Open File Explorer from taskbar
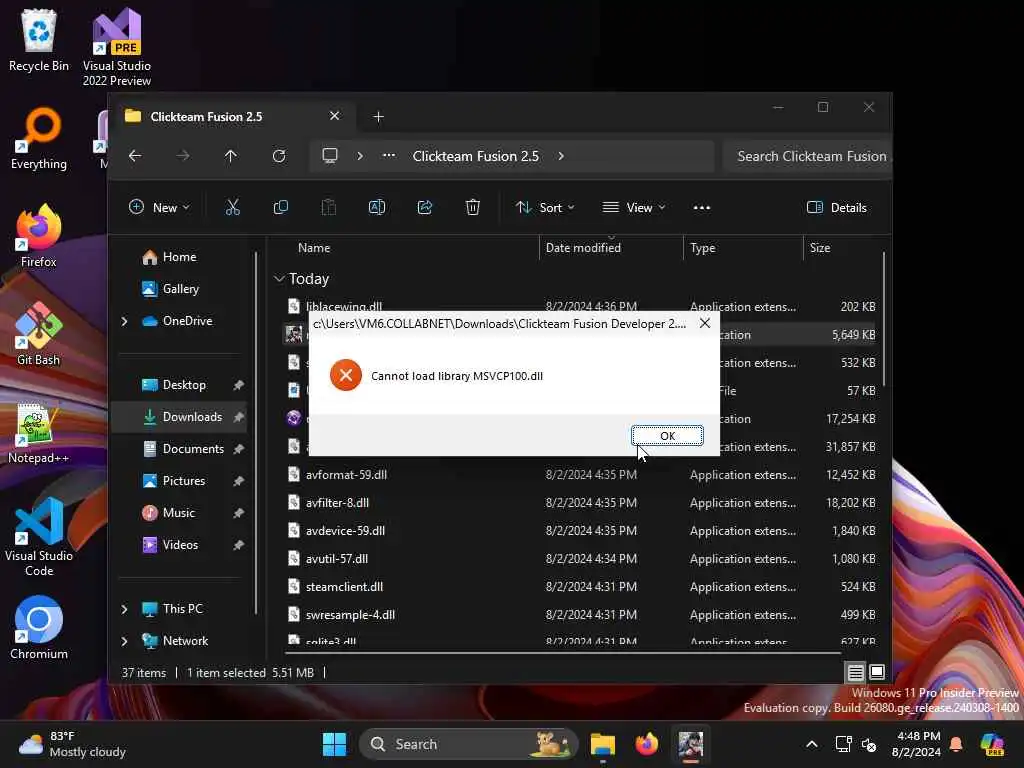This screenshot has height=768, width=1024. tap(603, 744)
